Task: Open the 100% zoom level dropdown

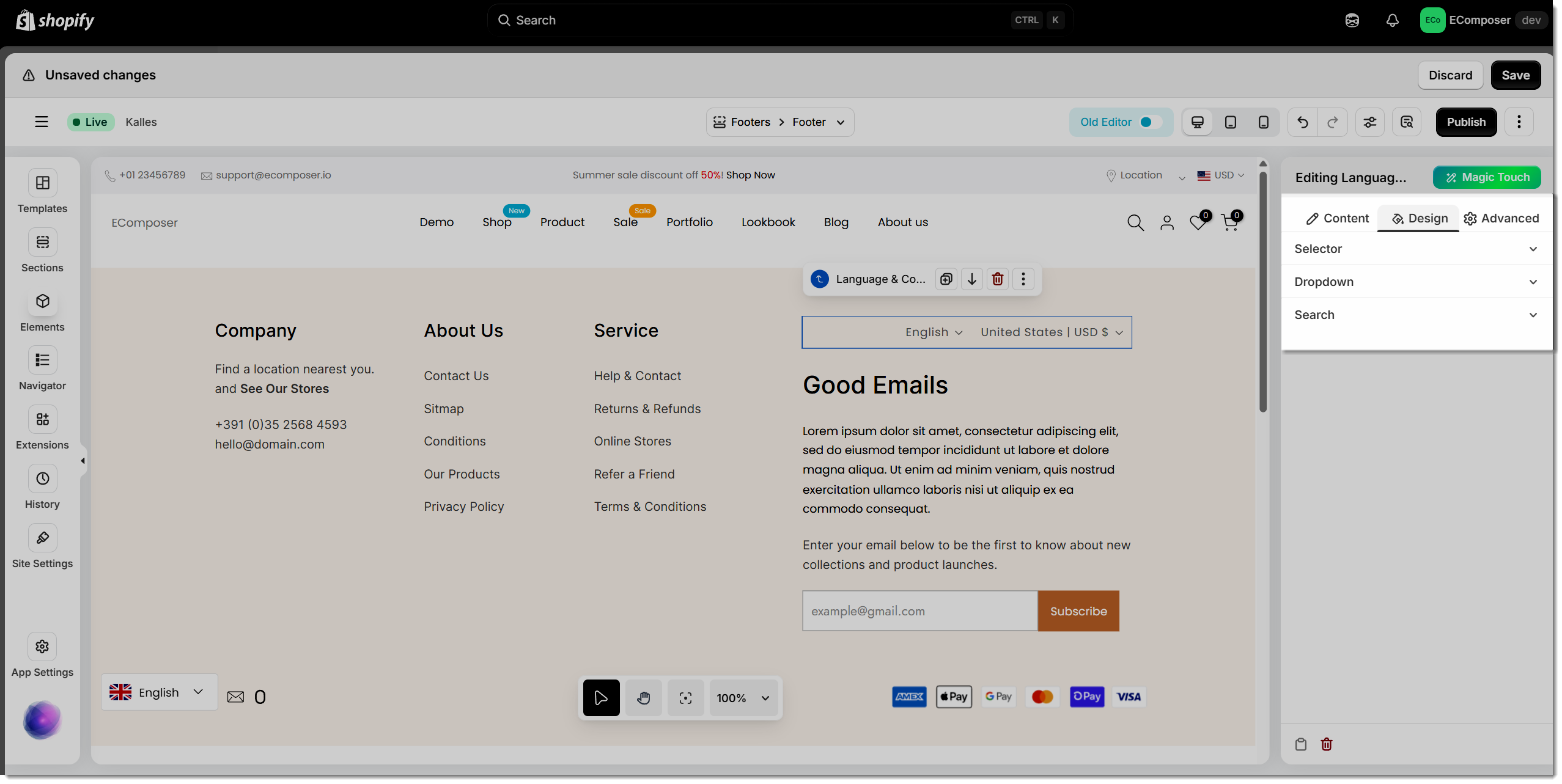Action: [x=743, y=698]
